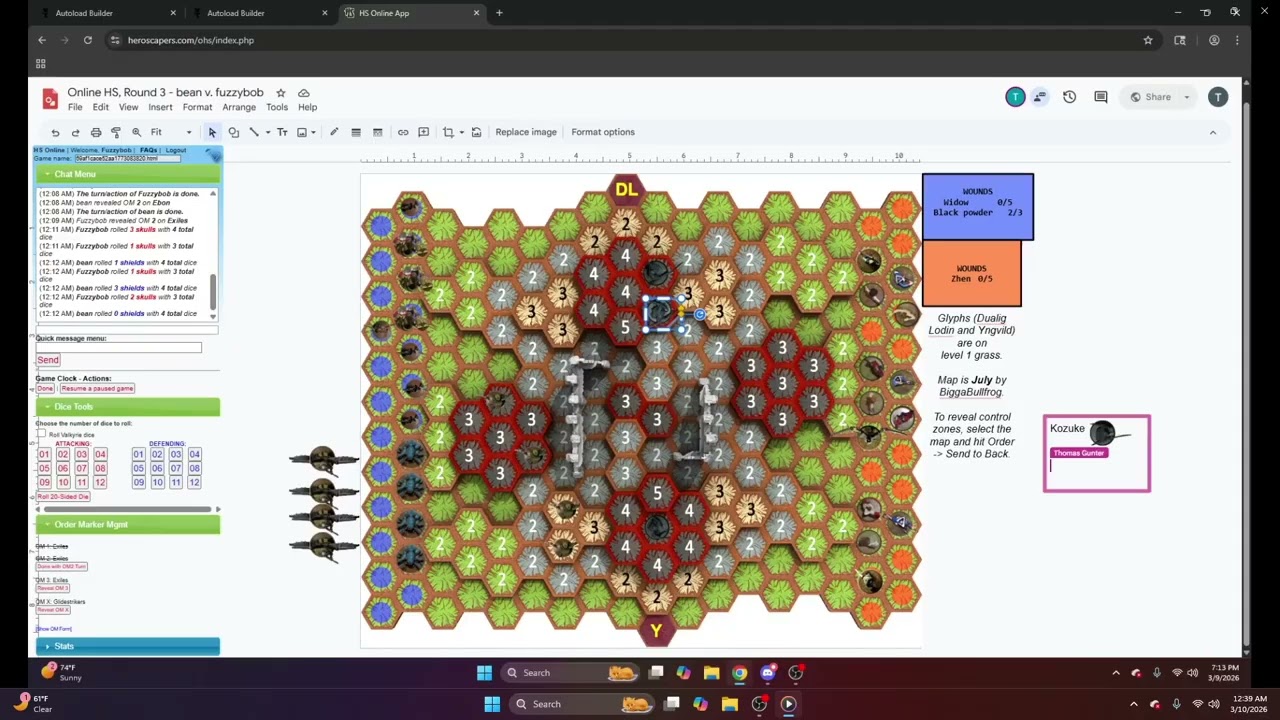Open the Arrange menu
The width and height of the screenshot is (1280, 720).
point(239,107)
